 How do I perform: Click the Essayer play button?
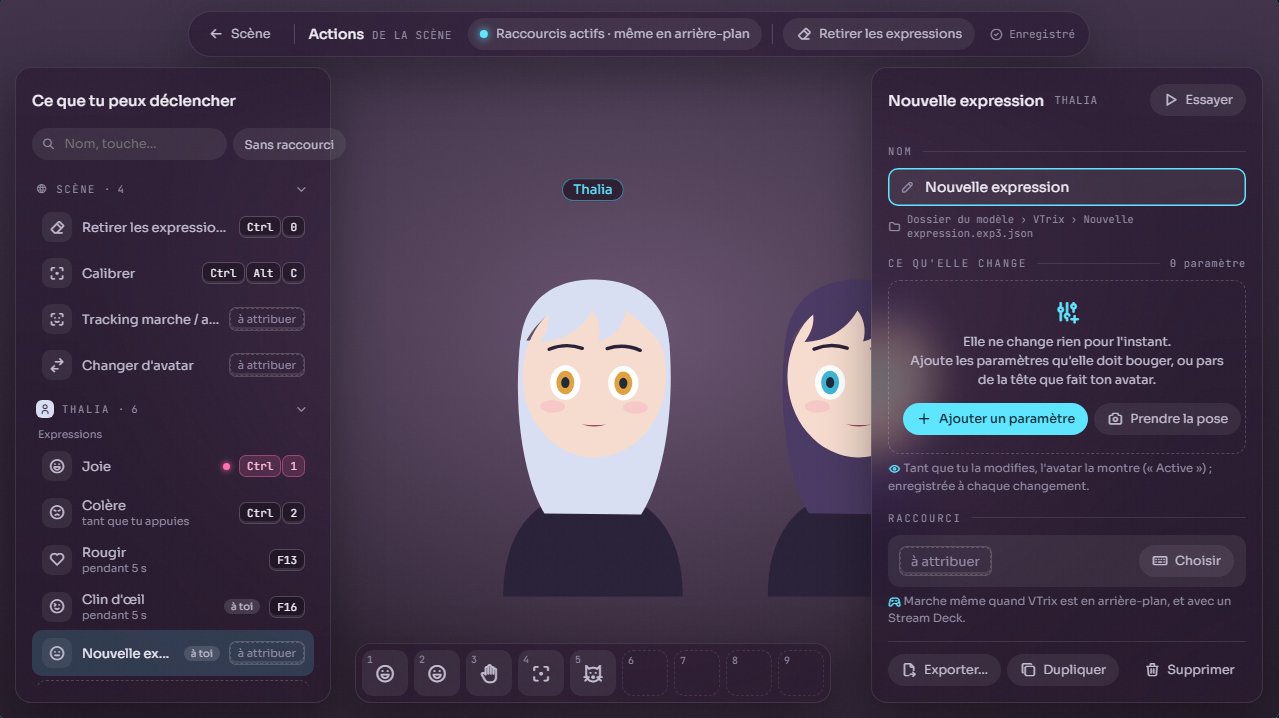pyautogui.click(x=1198, y=100)
